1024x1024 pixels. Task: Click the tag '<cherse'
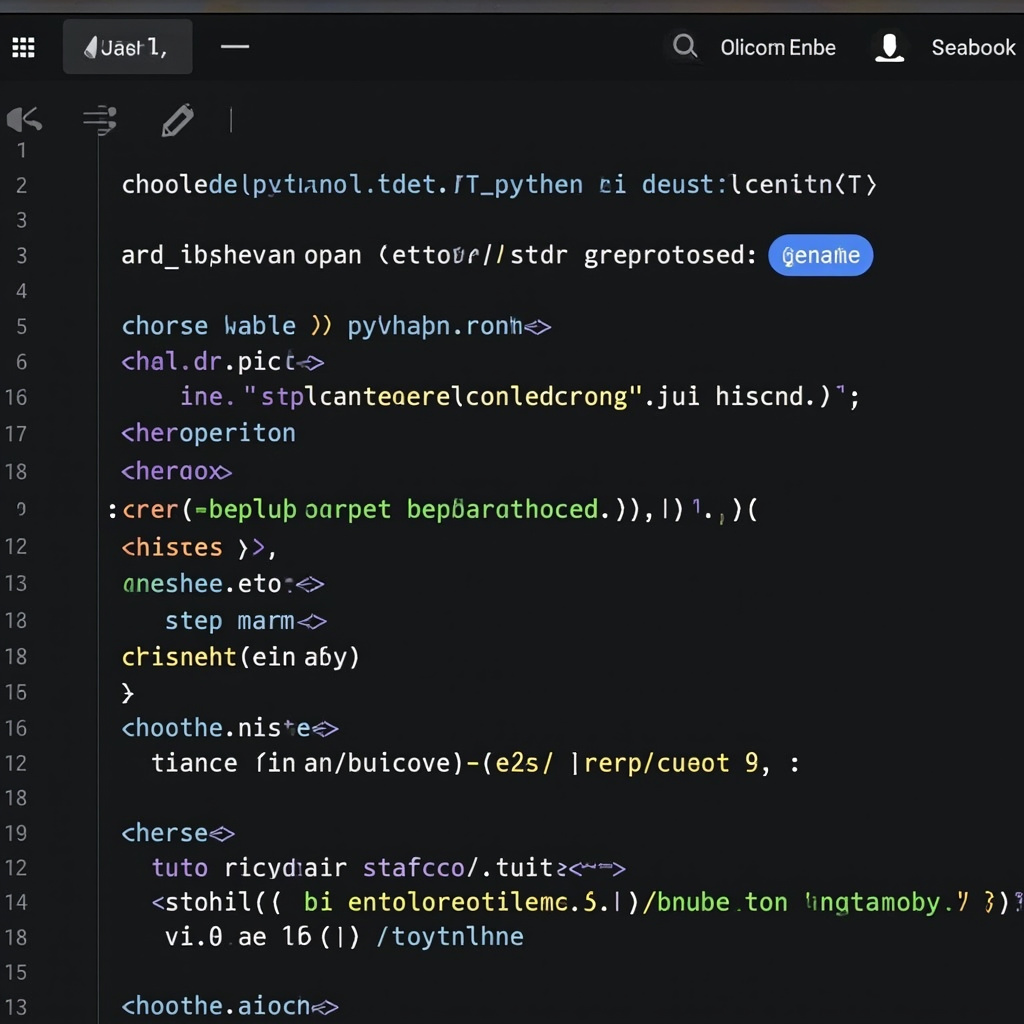click(165, 833)
